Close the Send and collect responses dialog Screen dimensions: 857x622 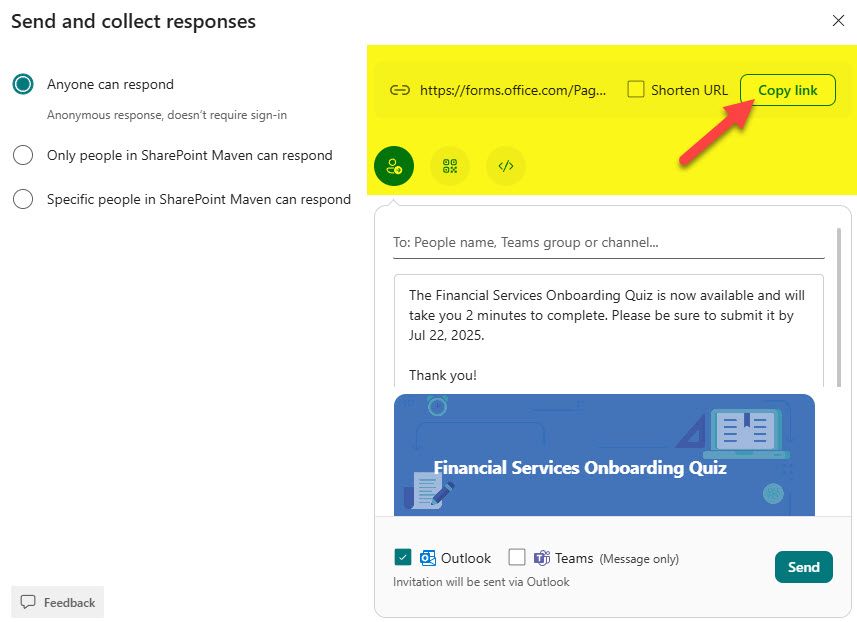pyautogui.click(x=838, y=20)
